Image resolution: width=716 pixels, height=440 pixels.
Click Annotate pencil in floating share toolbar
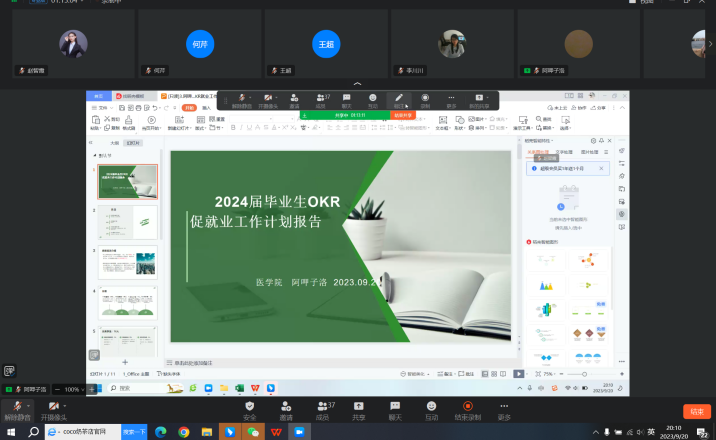[399, 99]
